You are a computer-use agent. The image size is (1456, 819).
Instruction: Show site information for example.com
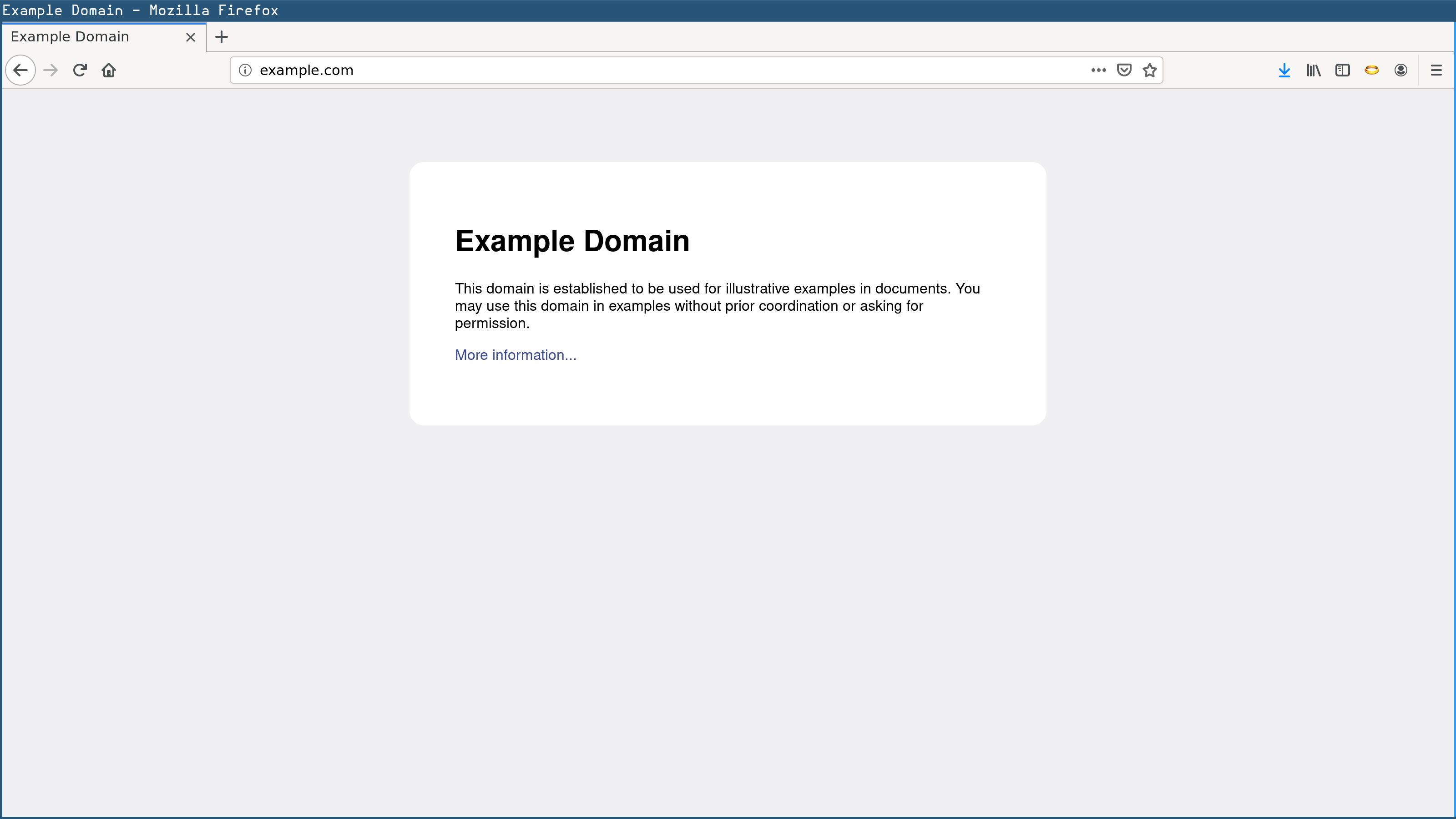(245, 70)
